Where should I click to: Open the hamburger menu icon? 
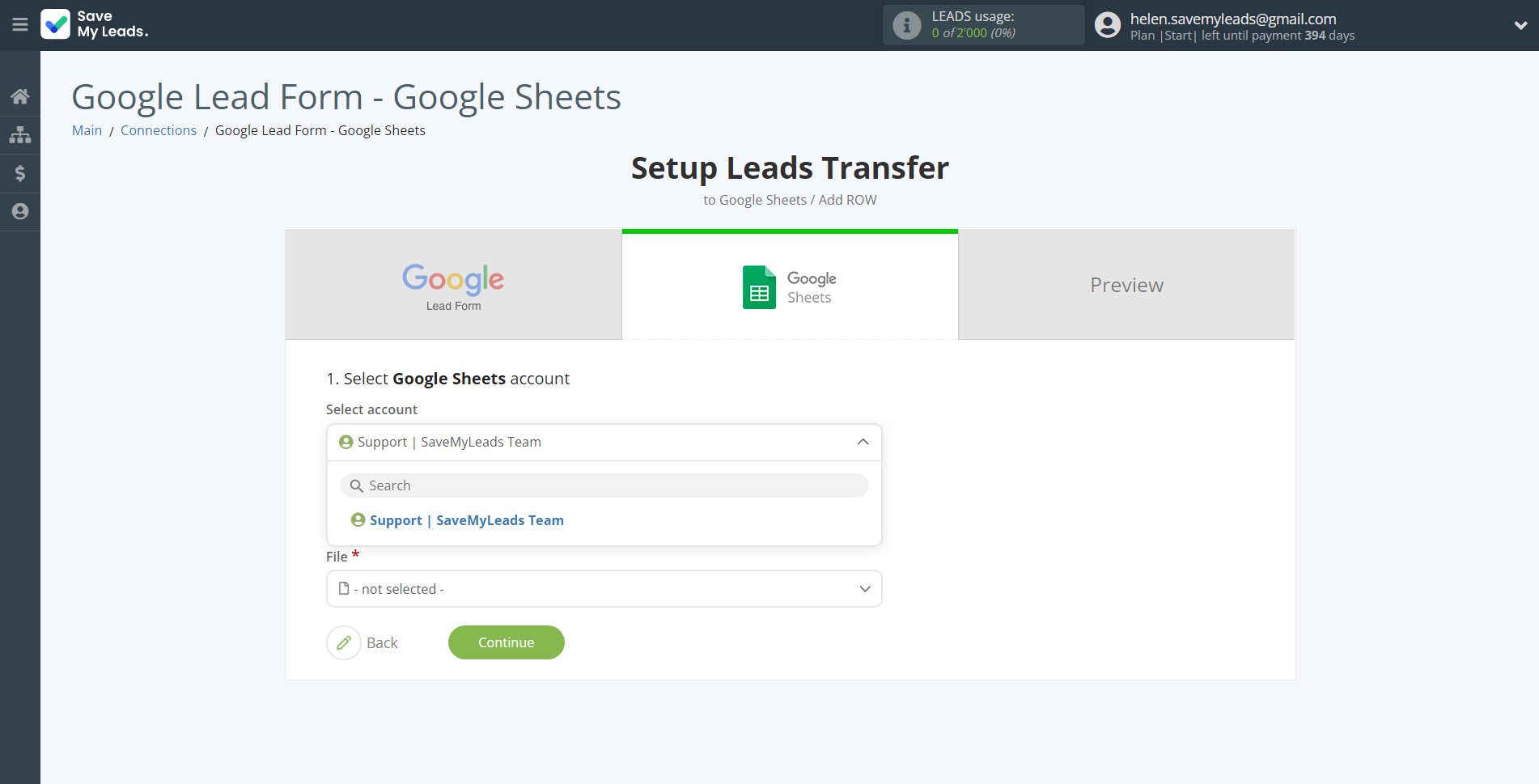20,24
